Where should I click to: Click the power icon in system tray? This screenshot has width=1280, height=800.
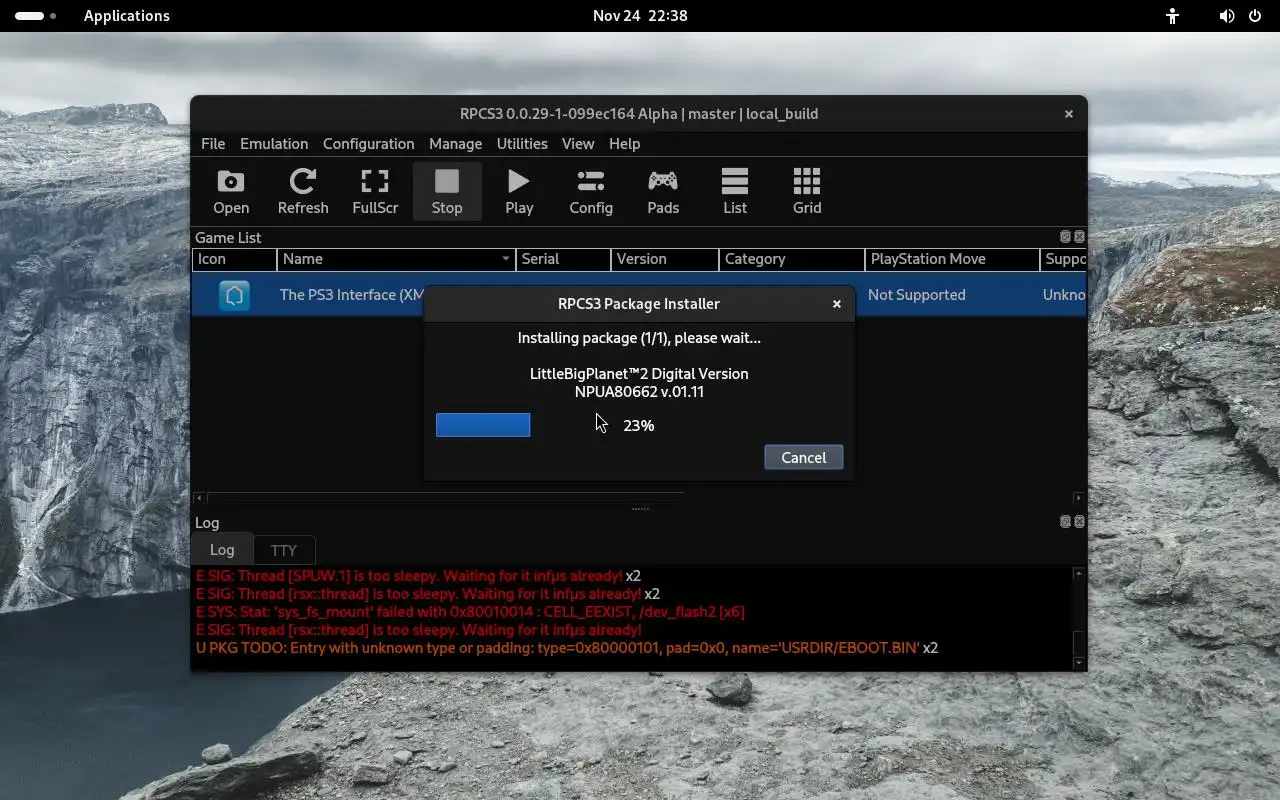pyautogui.click(x=1255, y=16)
